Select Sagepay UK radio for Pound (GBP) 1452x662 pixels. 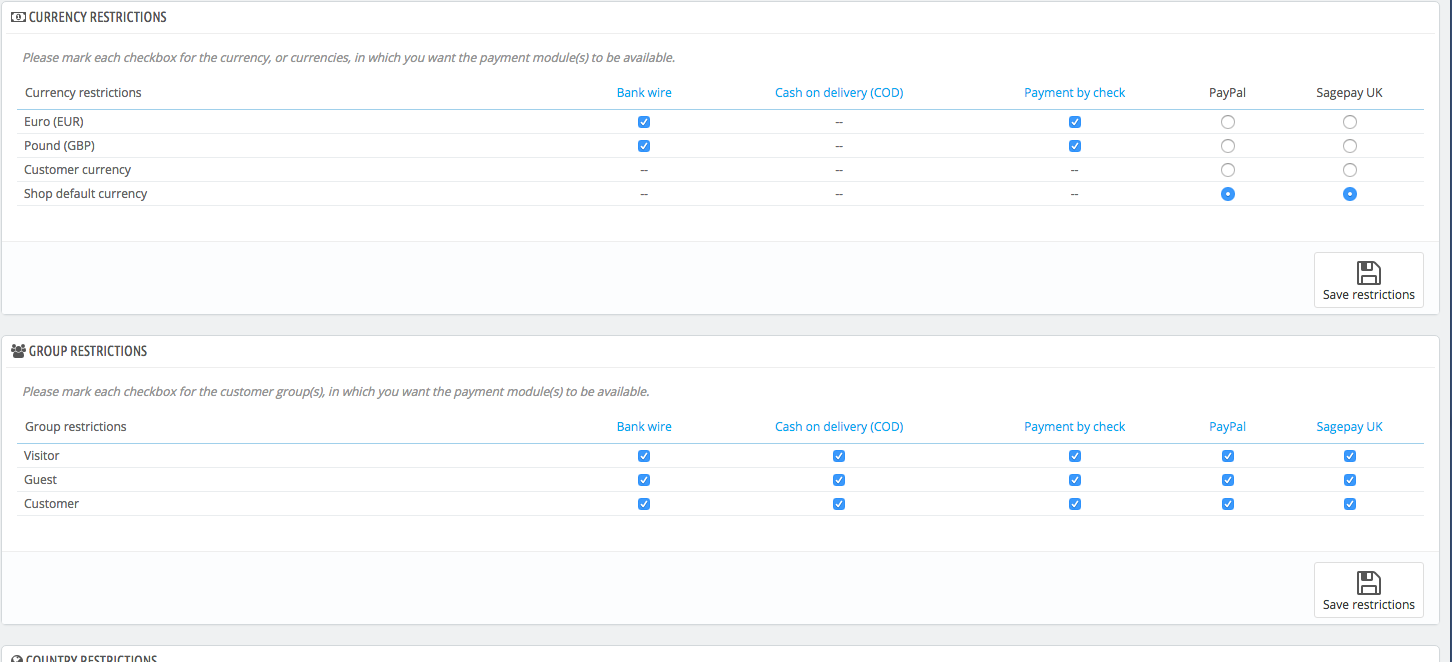(x=1350, y=146)
